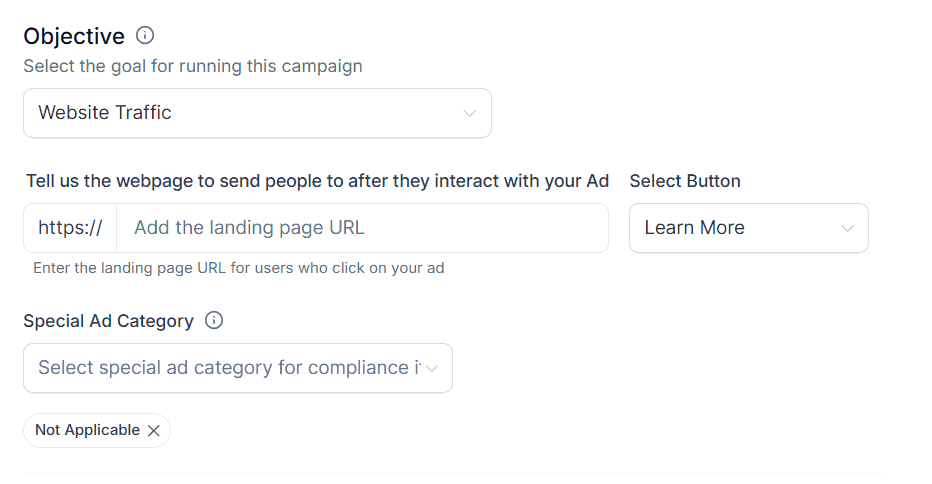932x484 pixels.
Task: Click the 'Tell us the webpage' label
Action: 317,181
